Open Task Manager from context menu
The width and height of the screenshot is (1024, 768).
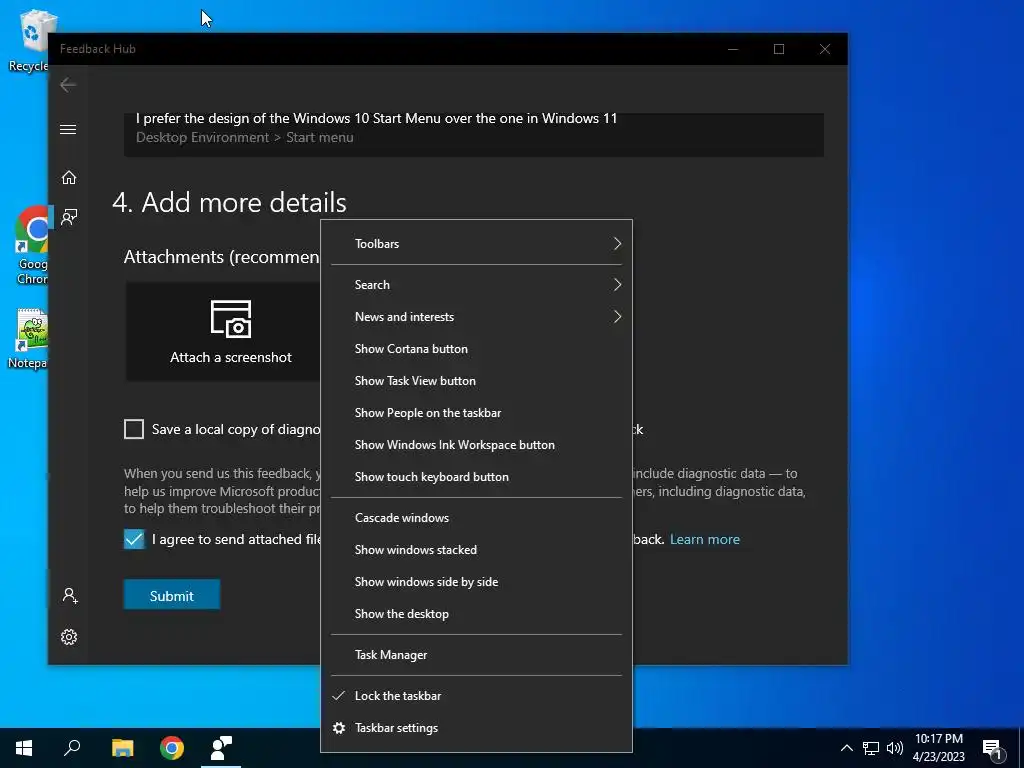tap(476, 655)
